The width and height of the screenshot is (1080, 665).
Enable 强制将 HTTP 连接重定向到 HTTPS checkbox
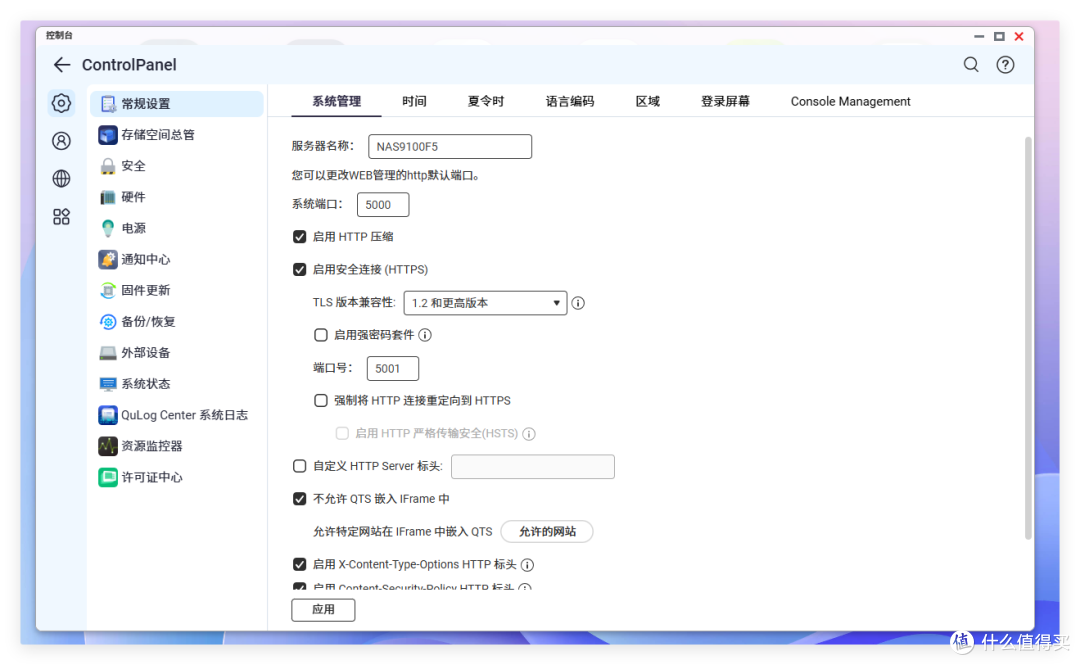pos(320,400)
